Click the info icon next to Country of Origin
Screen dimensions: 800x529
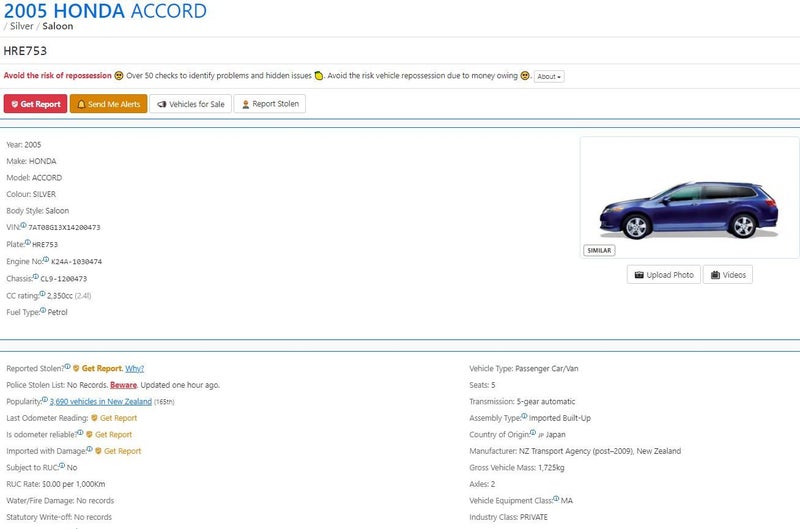coord(533,433)
